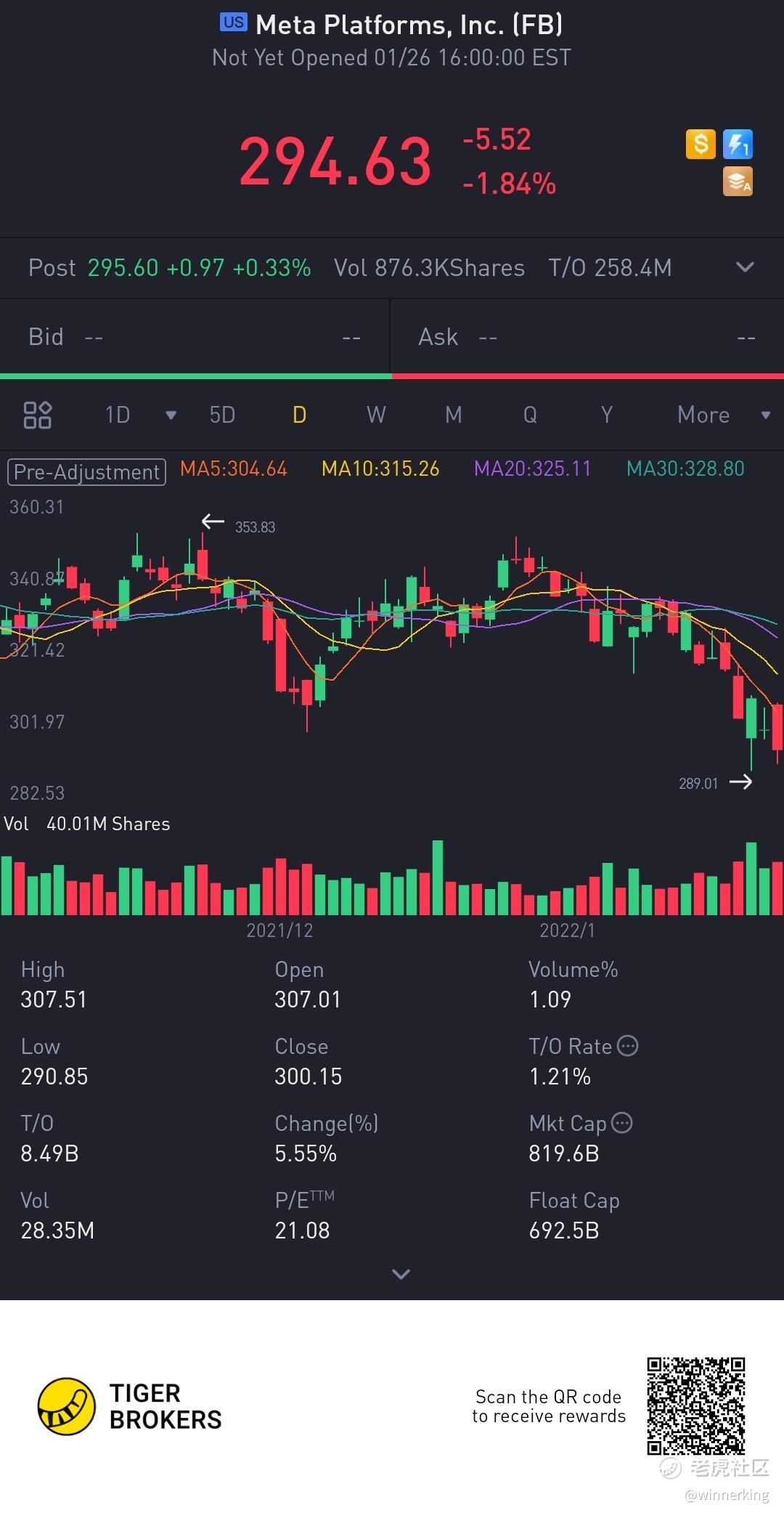Select the weekly W chart tab

pyautogui.click(x=376, y=415)
